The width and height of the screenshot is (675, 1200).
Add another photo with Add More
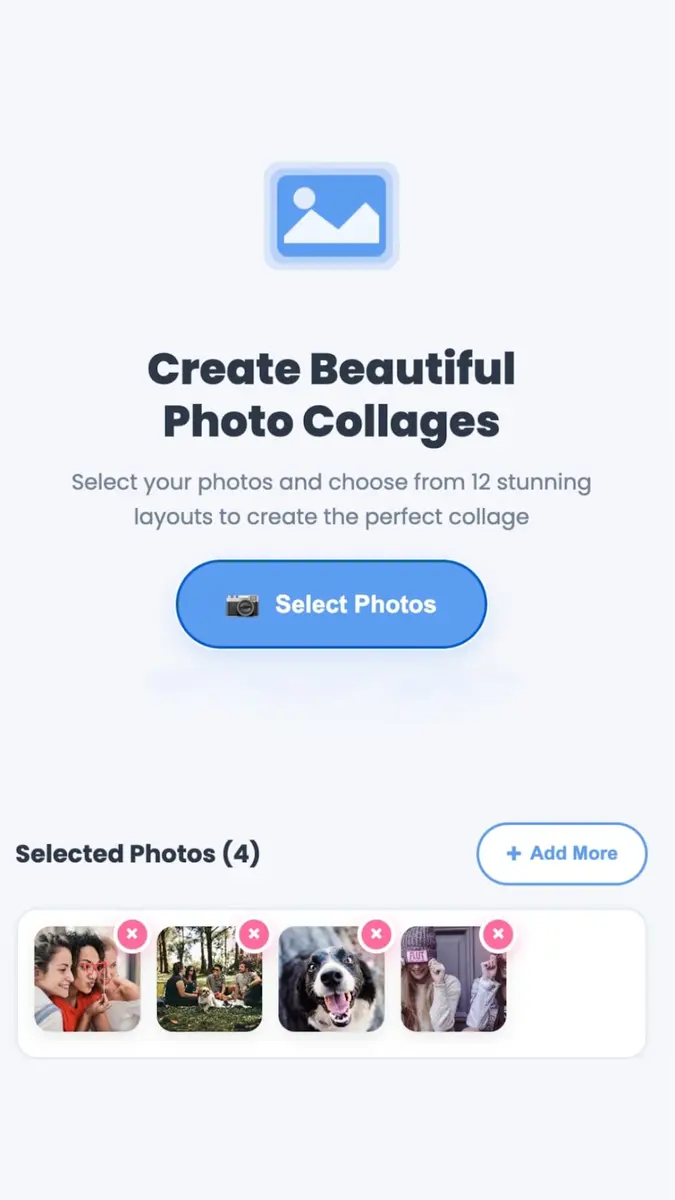click(561, 853)
